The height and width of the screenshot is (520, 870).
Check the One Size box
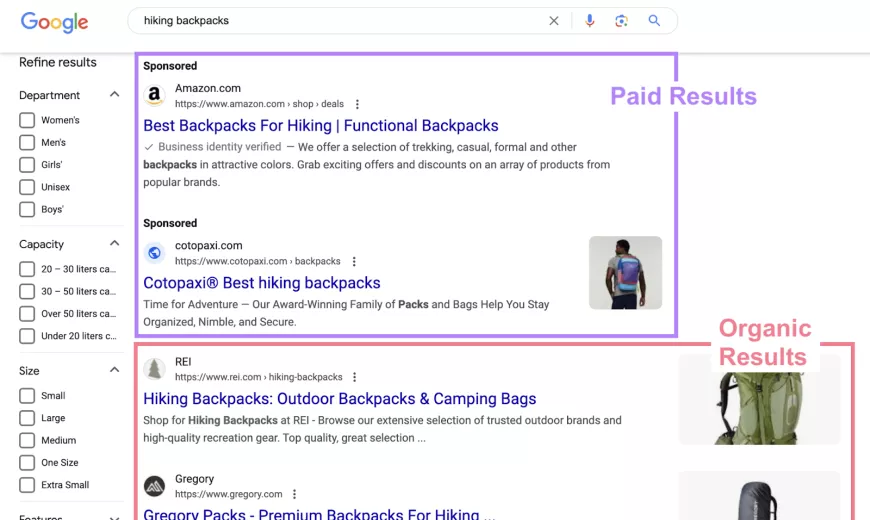pyautogui.click(x=27, y=462)
